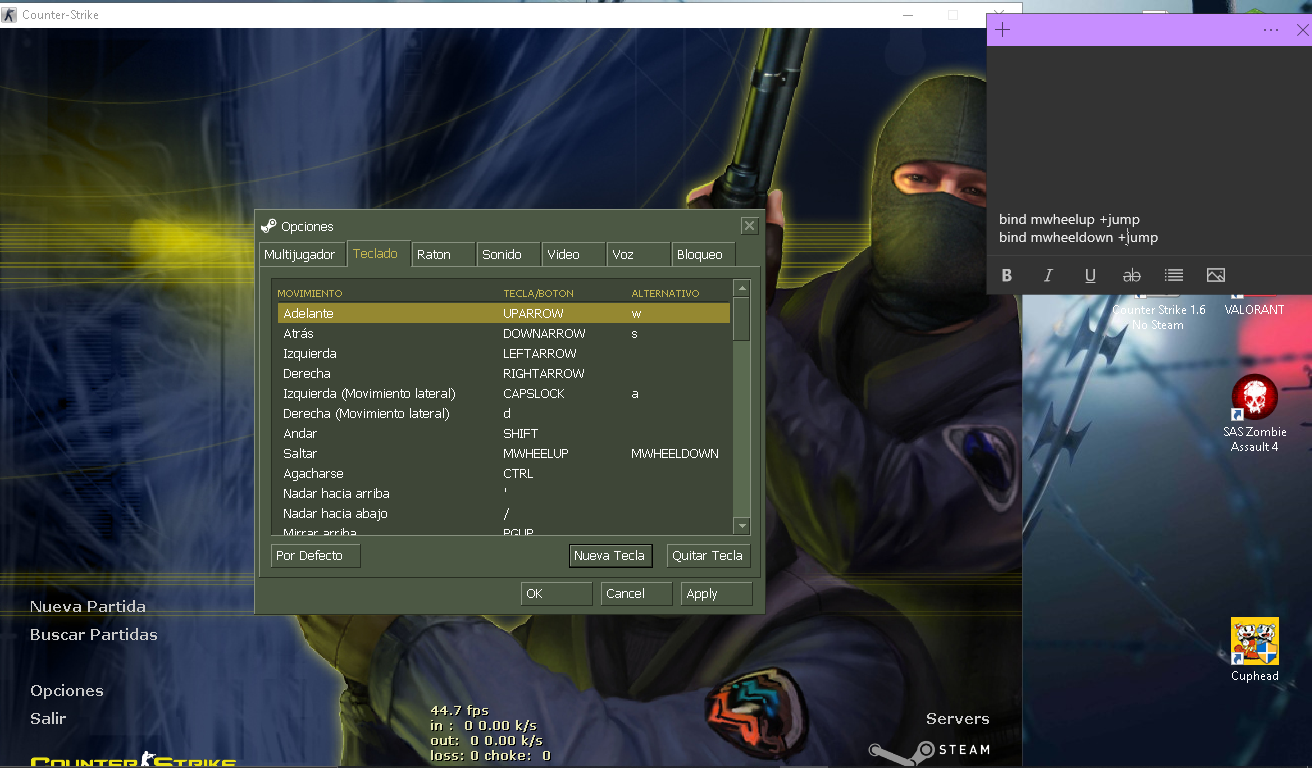Image resolution: width=1312 pixels, height=768 pixels.
Task: Click the keybinding list scroll-up arrow
Action: click(x=741, y=289)
